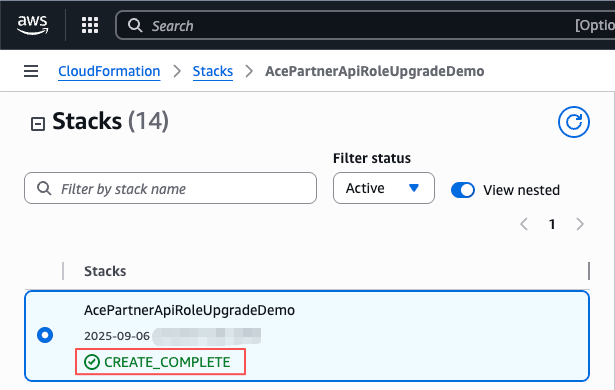Toggle the View nested switch
The width and height of the screenshot is (615, 390).
coord(462,190)
